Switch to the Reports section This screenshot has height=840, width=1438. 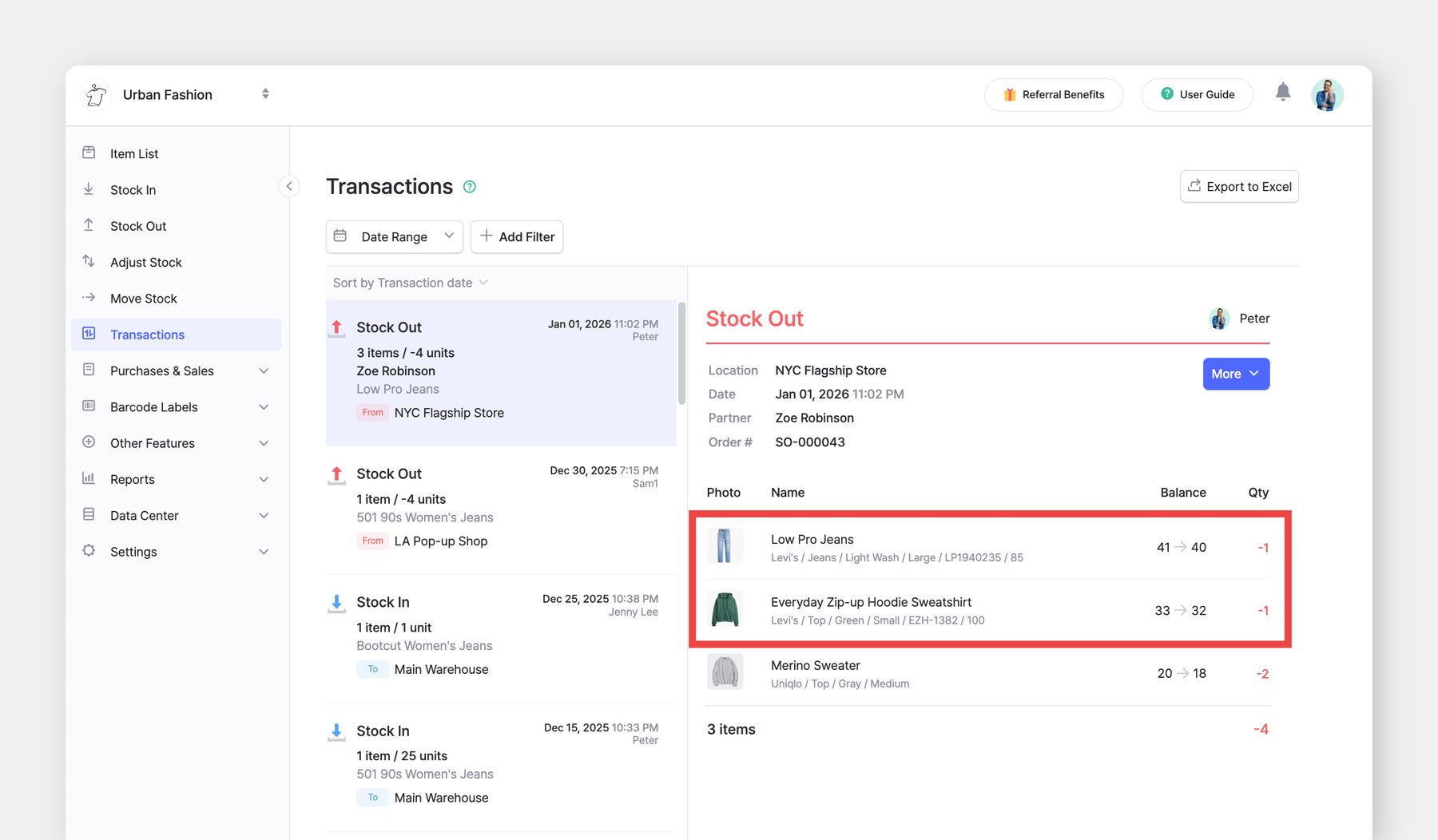(x=132, y=479)
